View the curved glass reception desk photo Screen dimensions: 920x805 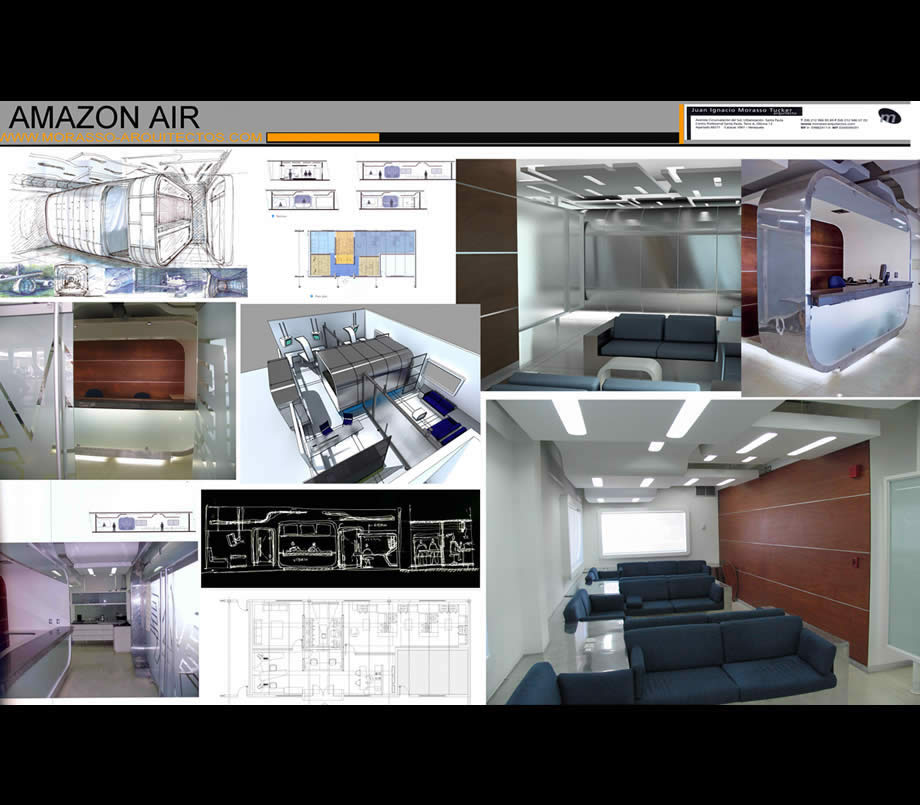point(831,278)
